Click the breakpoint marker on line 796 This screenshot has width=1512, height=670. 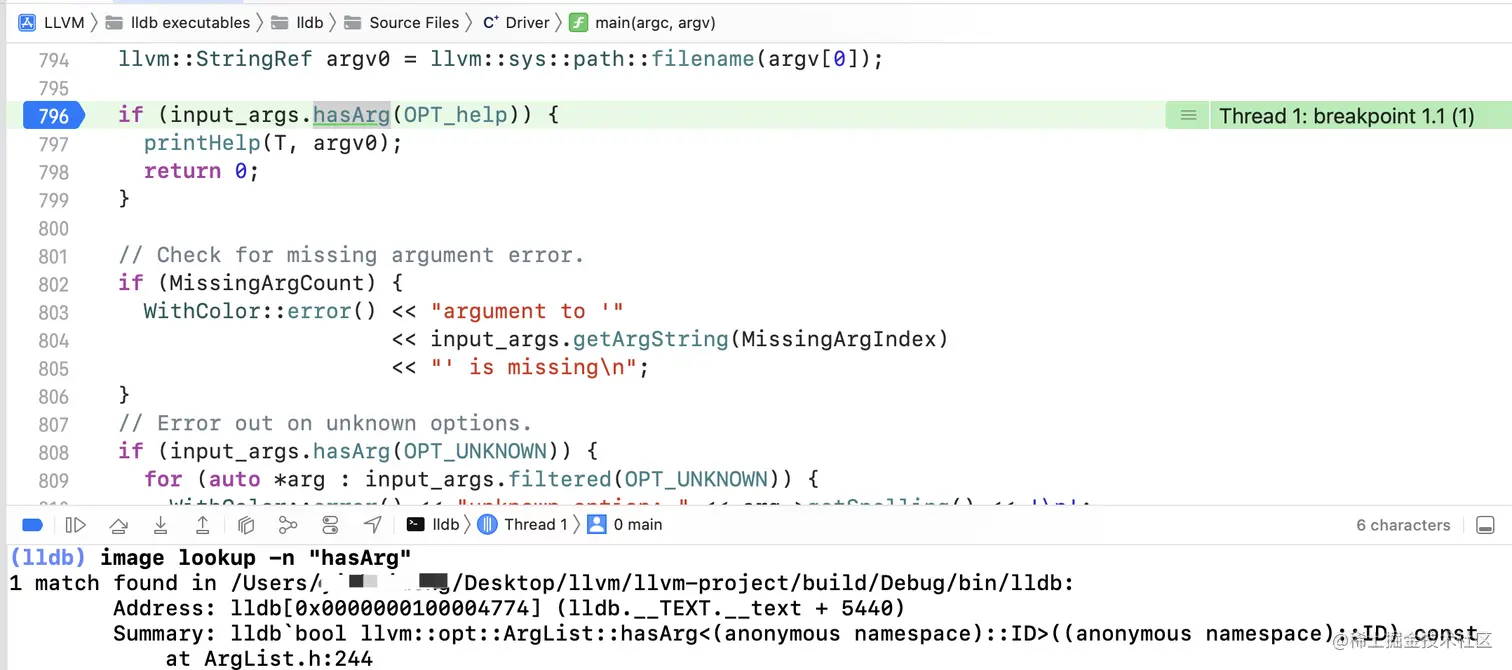click(x=54, y=115)
